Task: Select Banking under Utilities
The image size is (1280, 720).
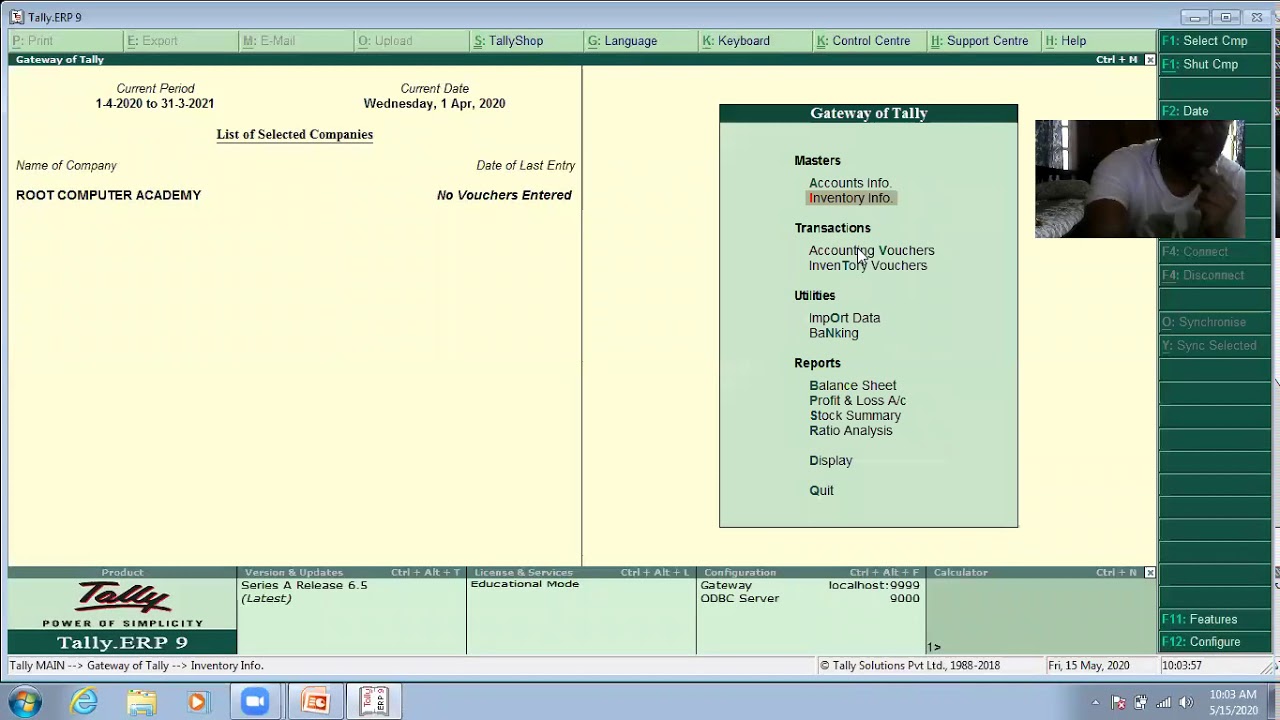Action: tap(834, 333)
